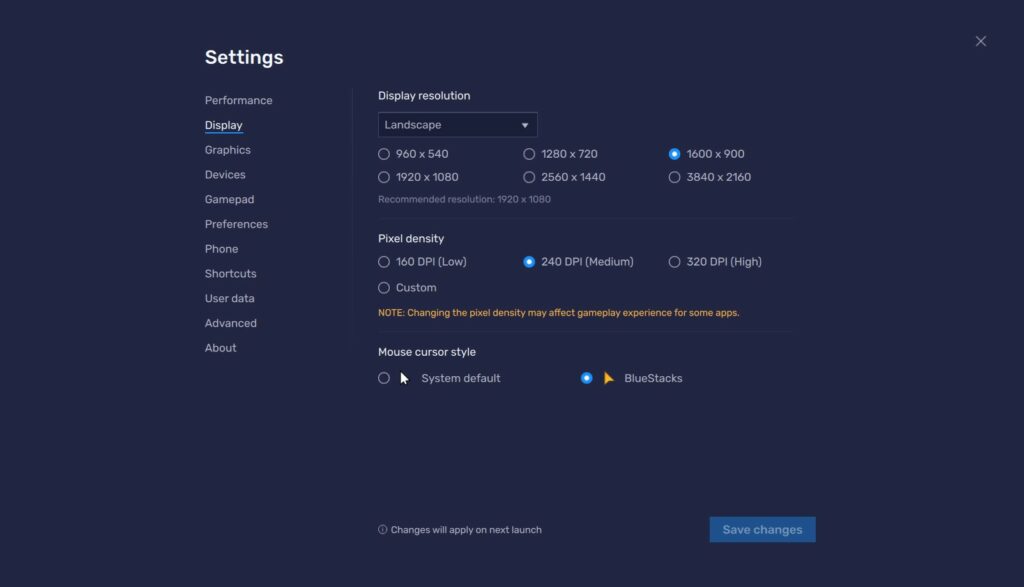Image resolution: width=1024 pixels, height=587 pixels.
Task: Click the info icon beside next launch note
Action: (381, 529)
